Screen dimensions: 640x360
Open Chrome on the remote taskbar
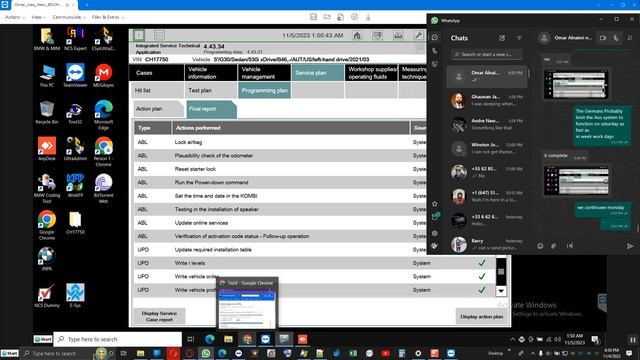(247, 339)
